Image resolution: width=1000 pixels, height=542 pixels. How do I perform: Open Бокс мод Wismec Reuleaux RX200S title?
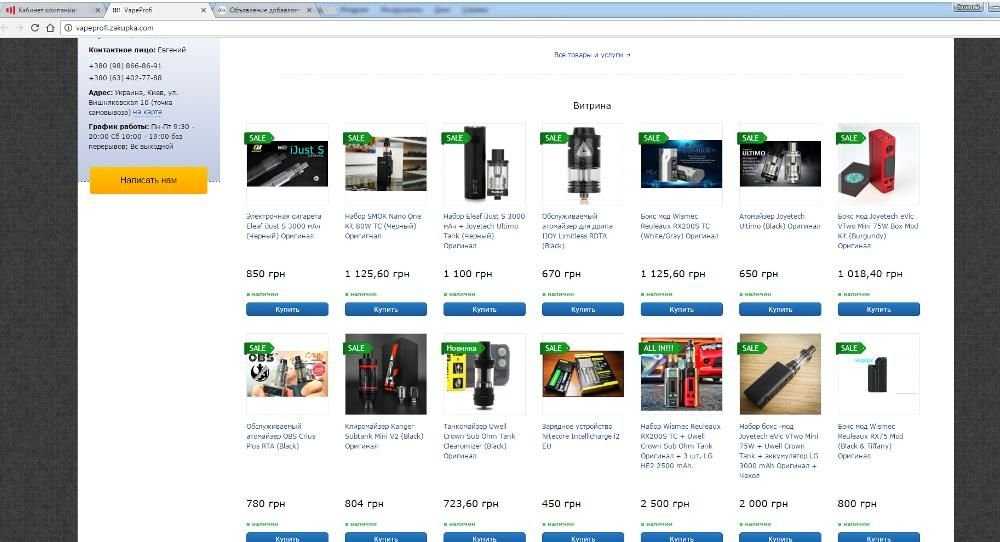(679, 226)
